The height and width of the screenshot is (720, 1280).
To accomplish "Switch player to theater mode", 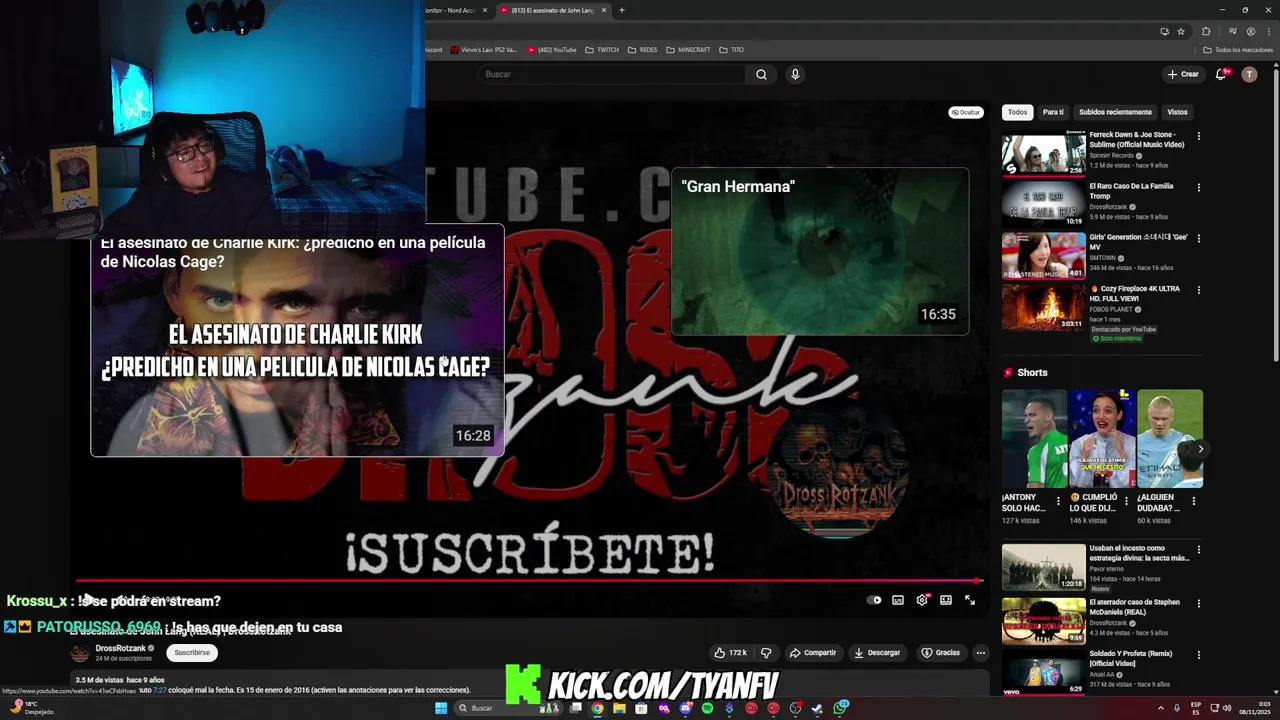I will pyautogui.click(x=946, y=600).
